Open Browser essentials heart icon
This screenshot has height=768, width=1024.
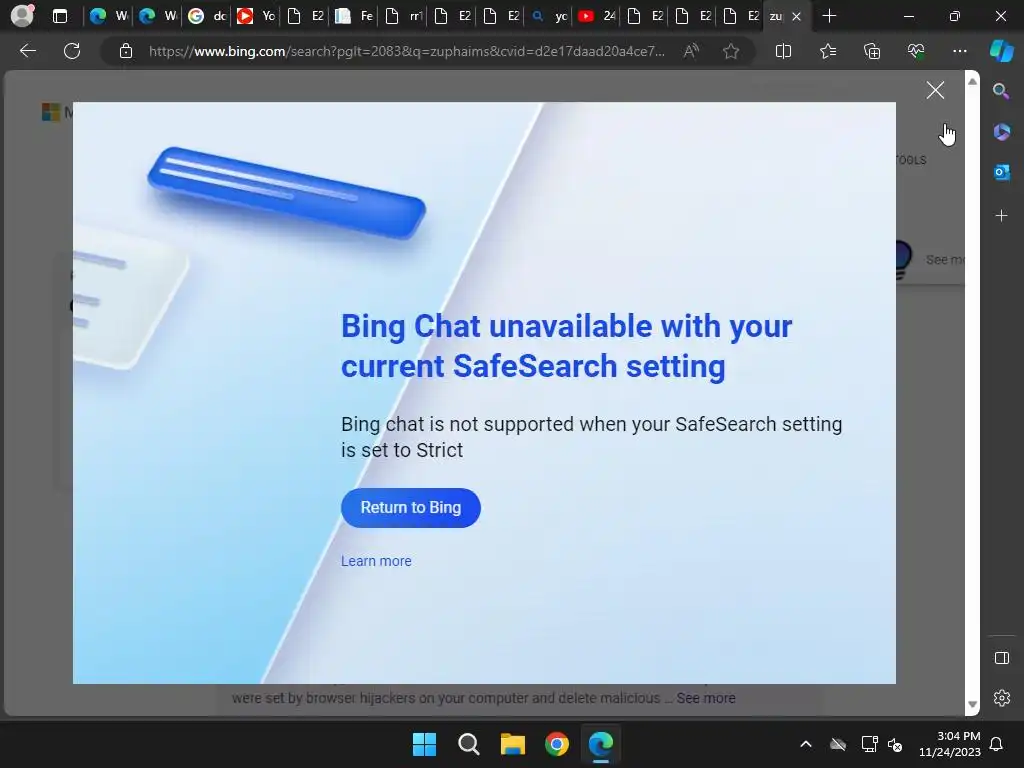(x=916, y=51)
